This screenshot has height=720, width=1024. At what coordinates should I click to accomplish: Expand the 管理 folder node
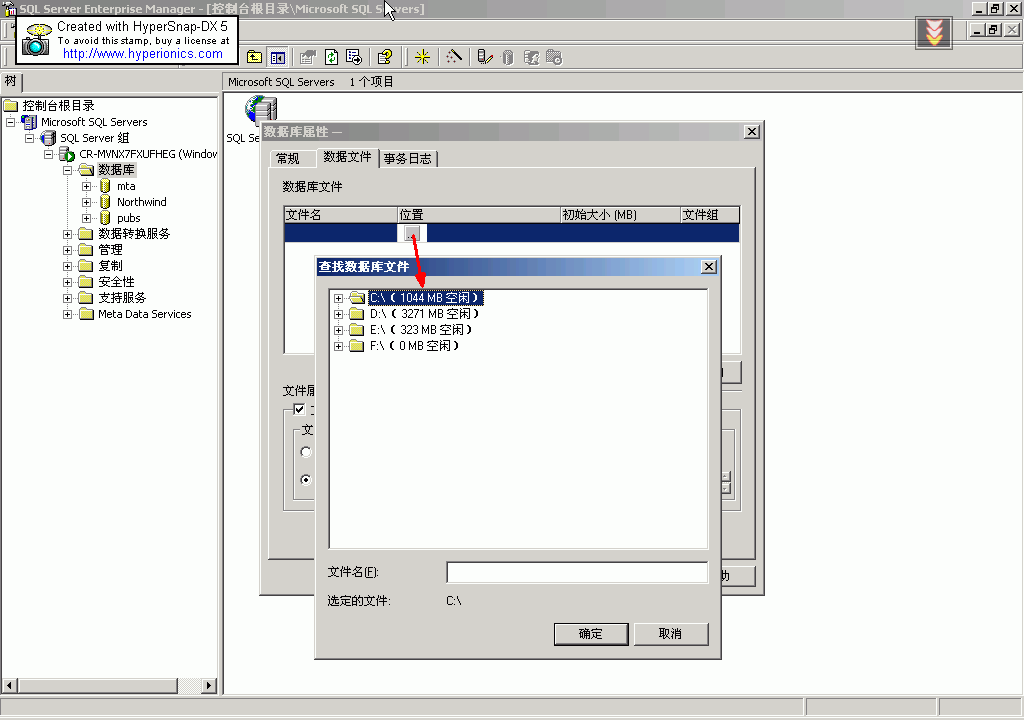[x=67, y=250]
